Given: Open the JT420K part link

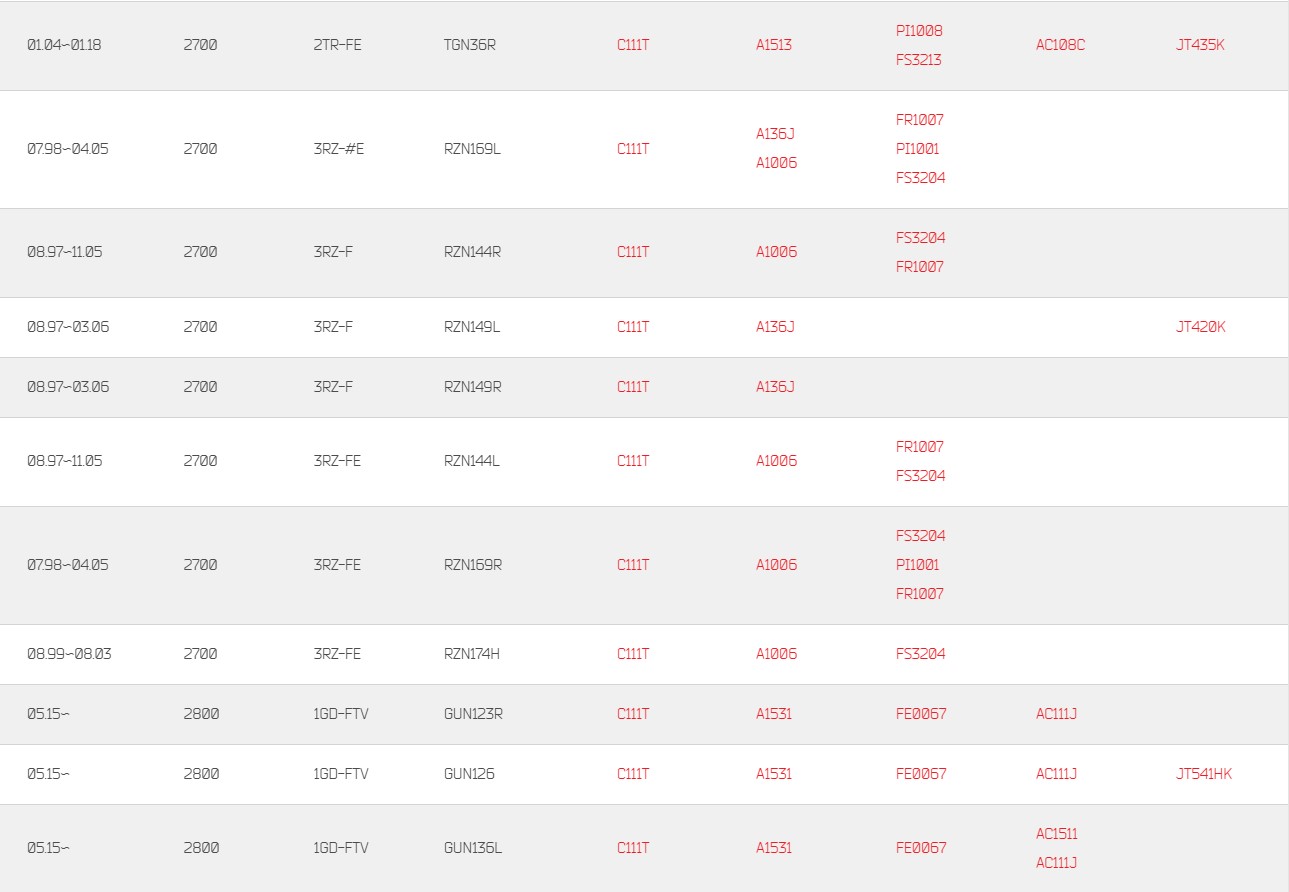Looking at the screenshot, I should (x=1201, y=327).
